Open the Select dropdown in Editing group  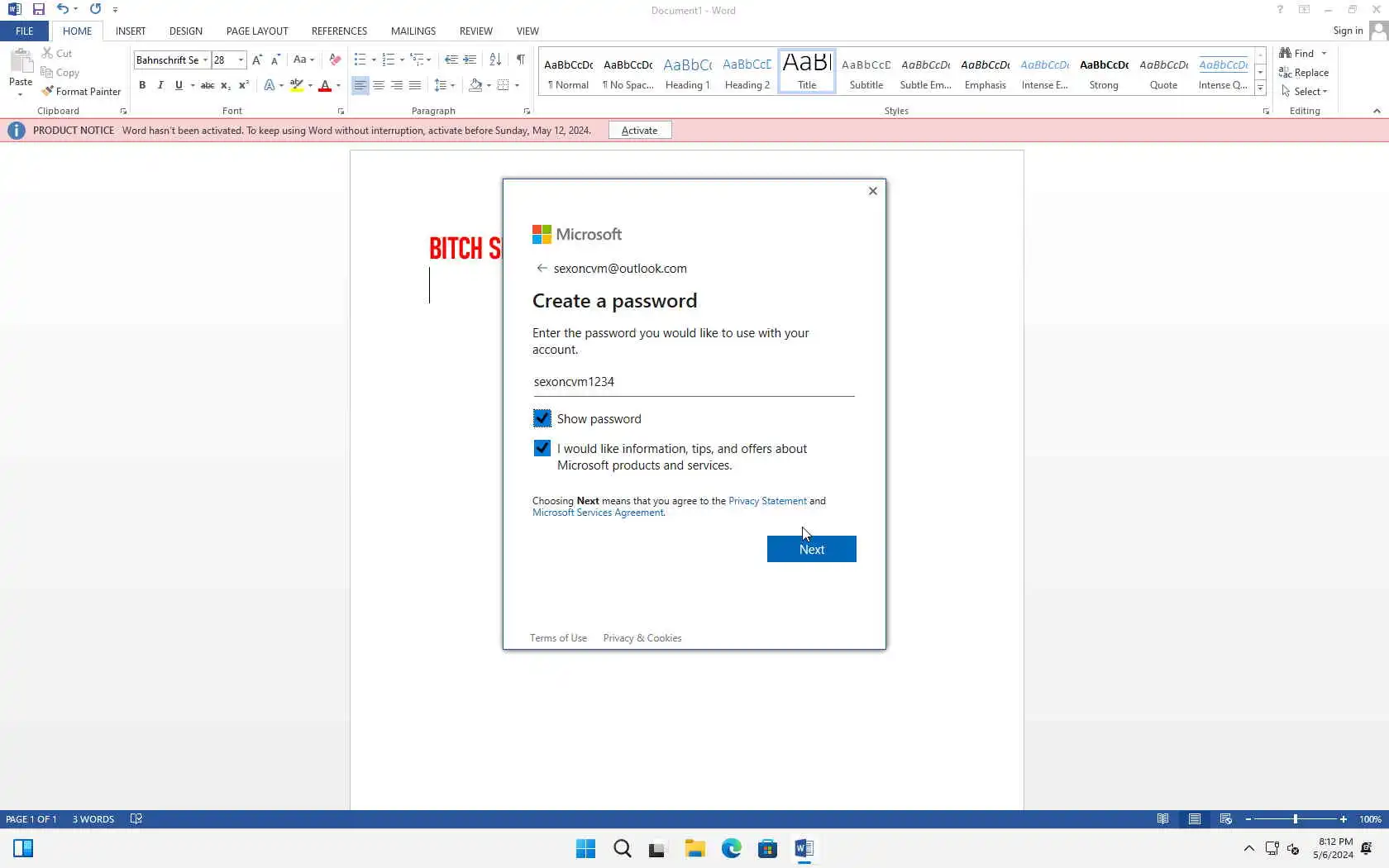(x=1304, y=92)
